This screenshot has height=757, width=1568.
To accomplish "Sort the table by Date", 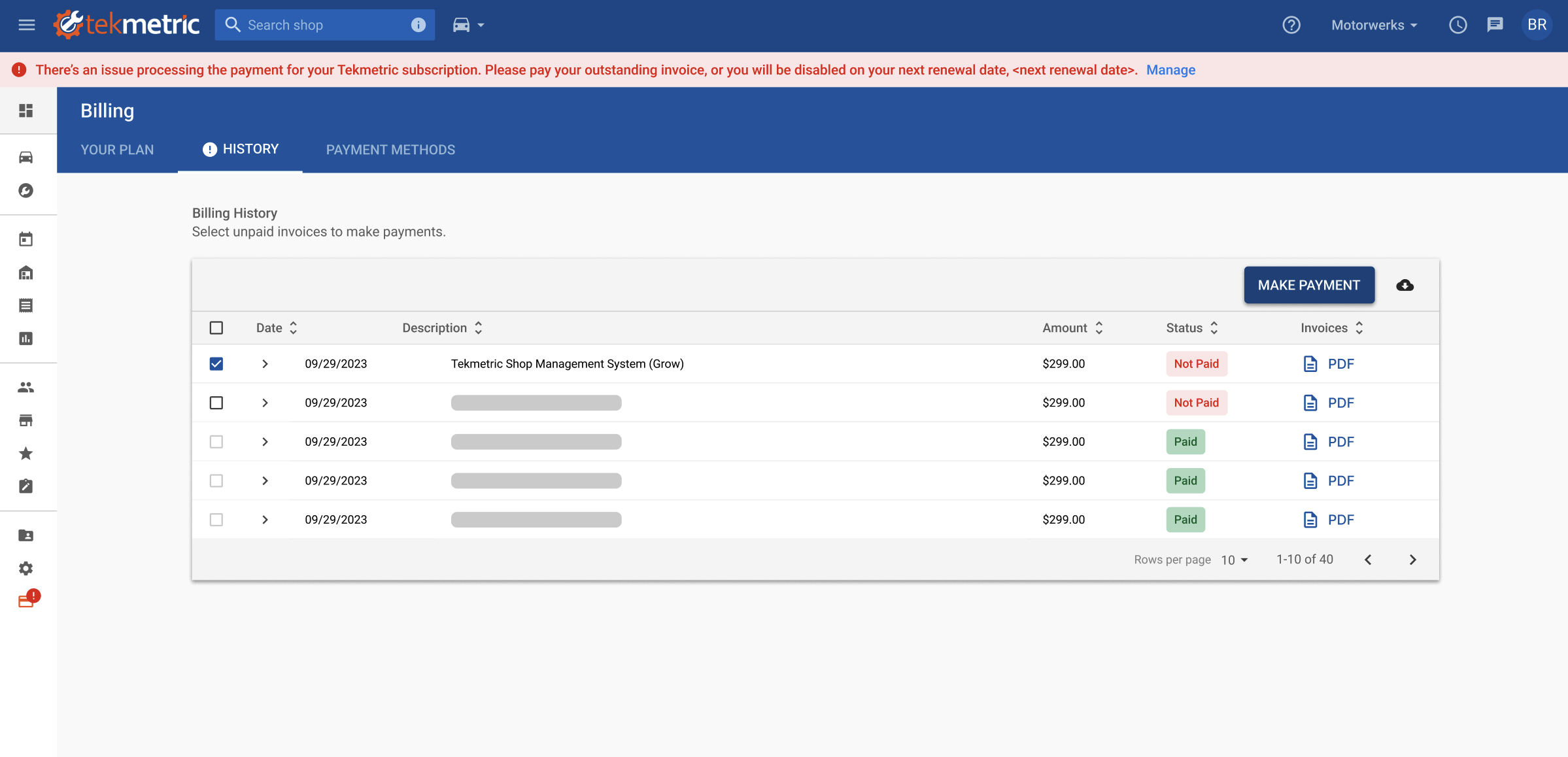I will click(x=277, y=328).
